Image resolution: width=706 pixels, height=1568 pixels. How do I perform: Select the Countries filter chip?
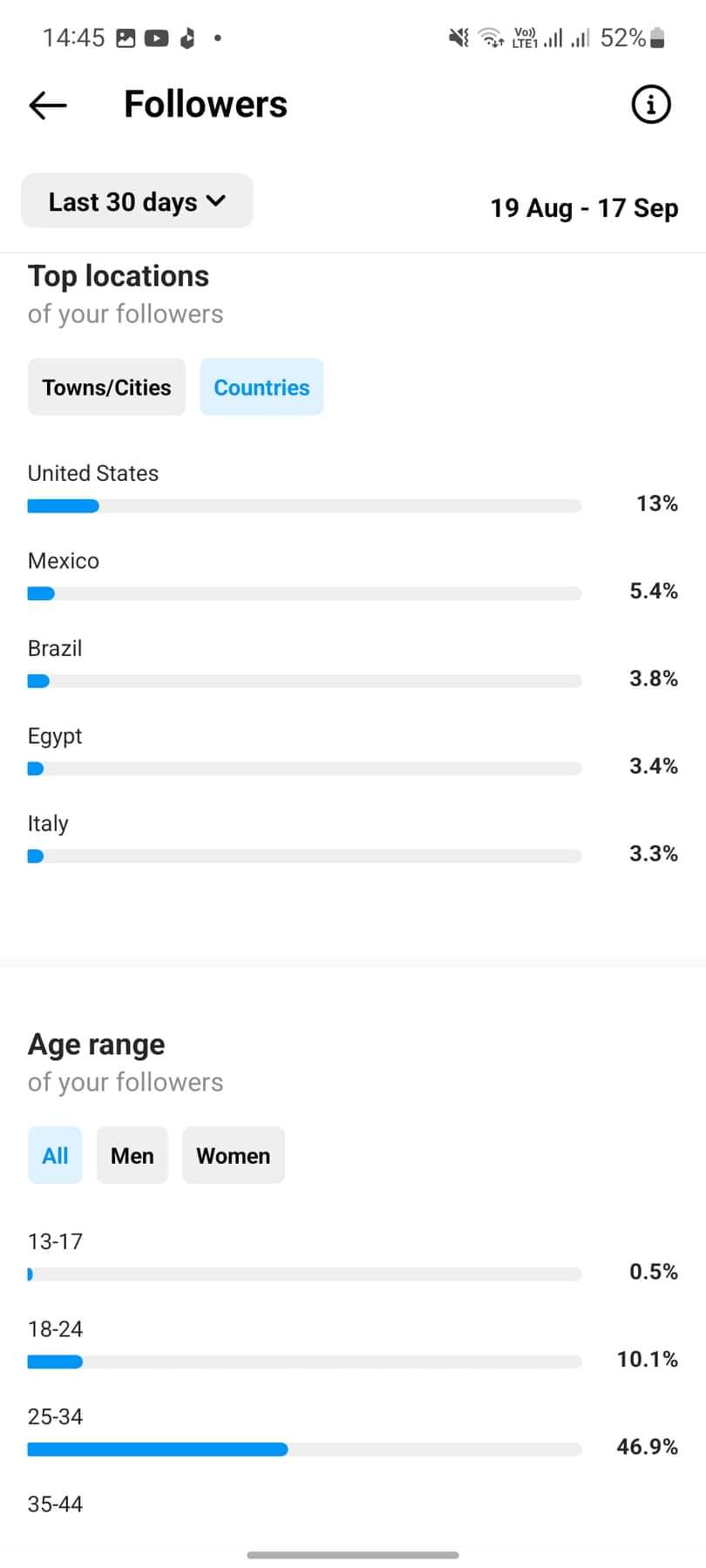pyautogui.click(x=261, y=387)
